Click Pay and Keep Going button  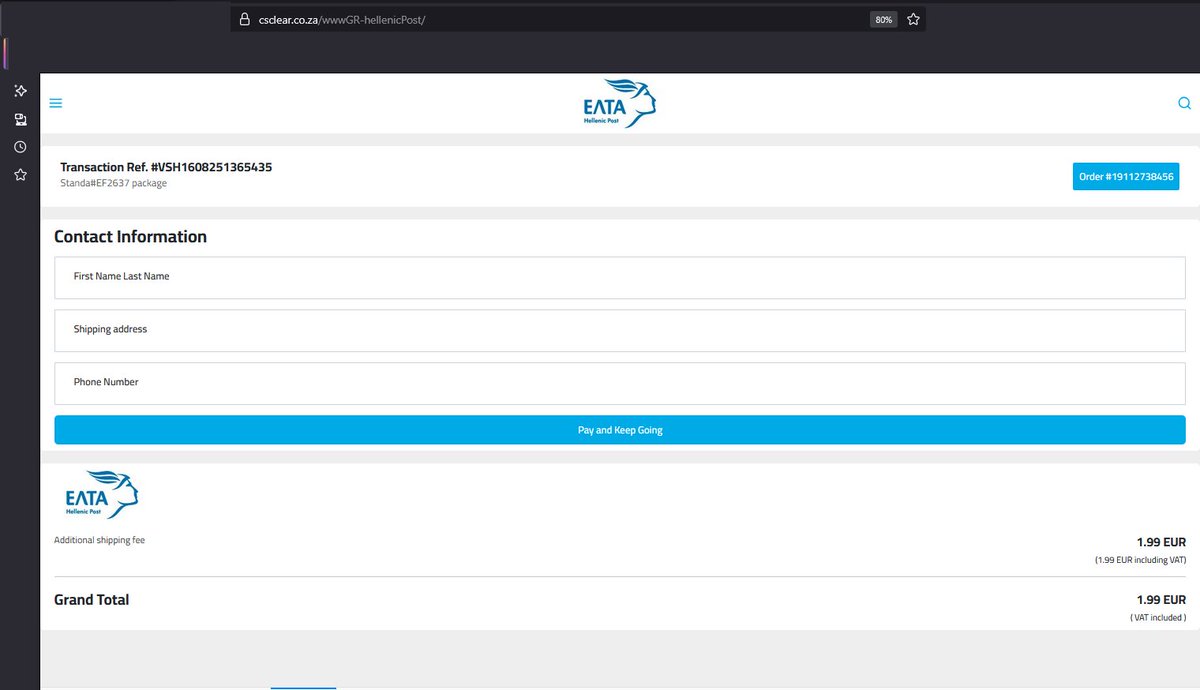tap(620, 430)
